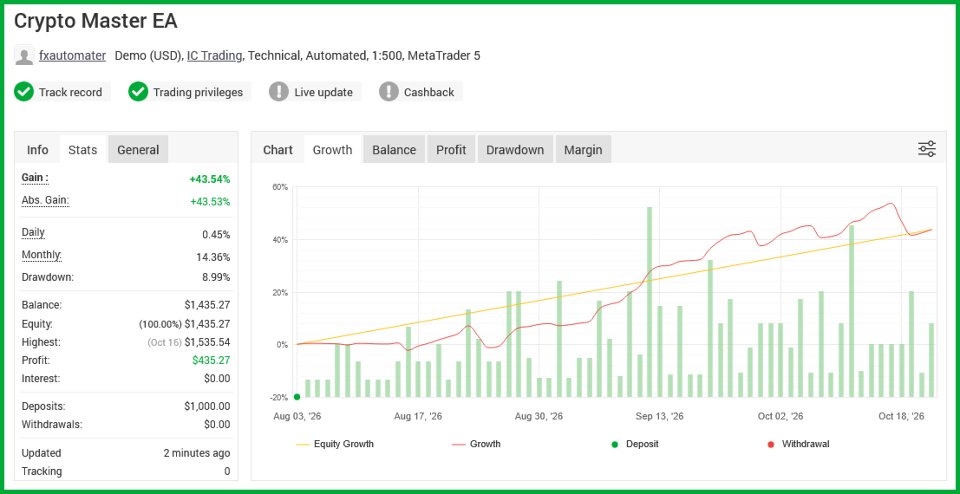
Task: Click the Crypto Master EA title
Action: point(96,21)
